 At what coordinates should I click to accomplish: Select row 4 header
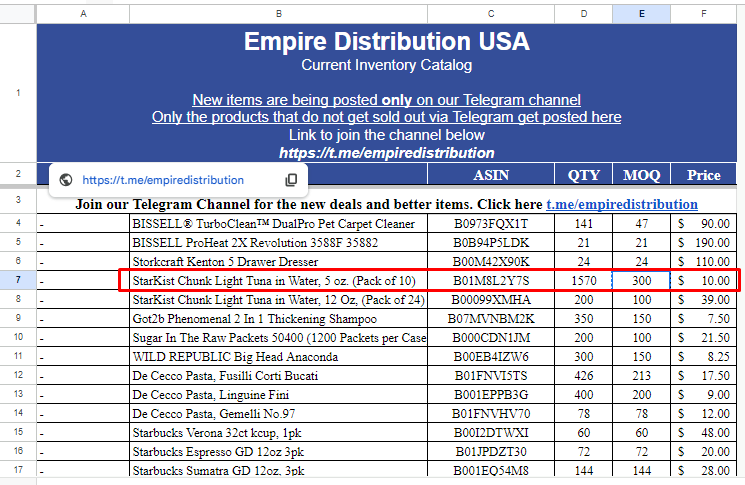18,223
